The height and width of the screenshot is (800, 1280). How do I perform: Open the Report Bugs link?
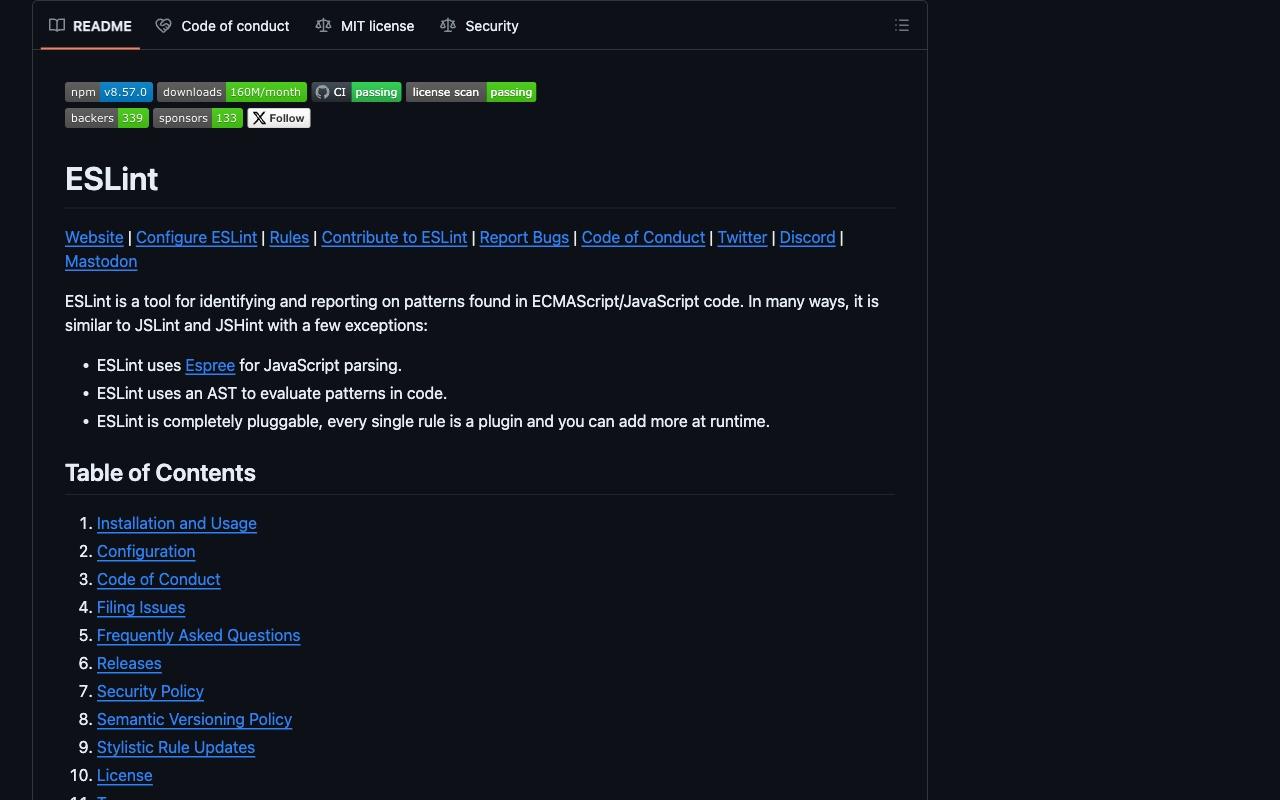click(524, 237)
